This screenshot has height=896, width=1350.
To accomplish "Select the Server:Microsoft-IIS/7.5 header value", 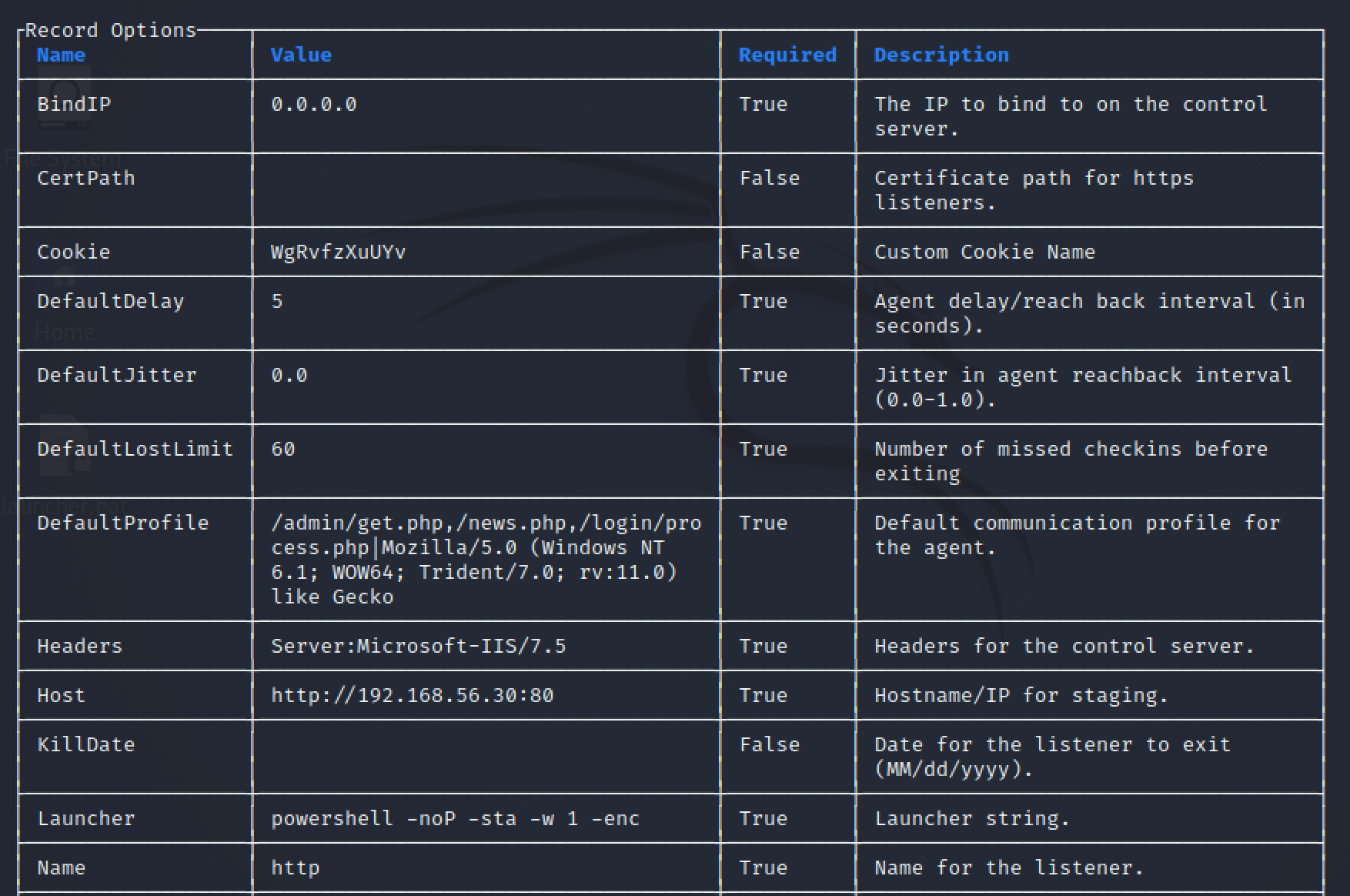I will 419,646.
